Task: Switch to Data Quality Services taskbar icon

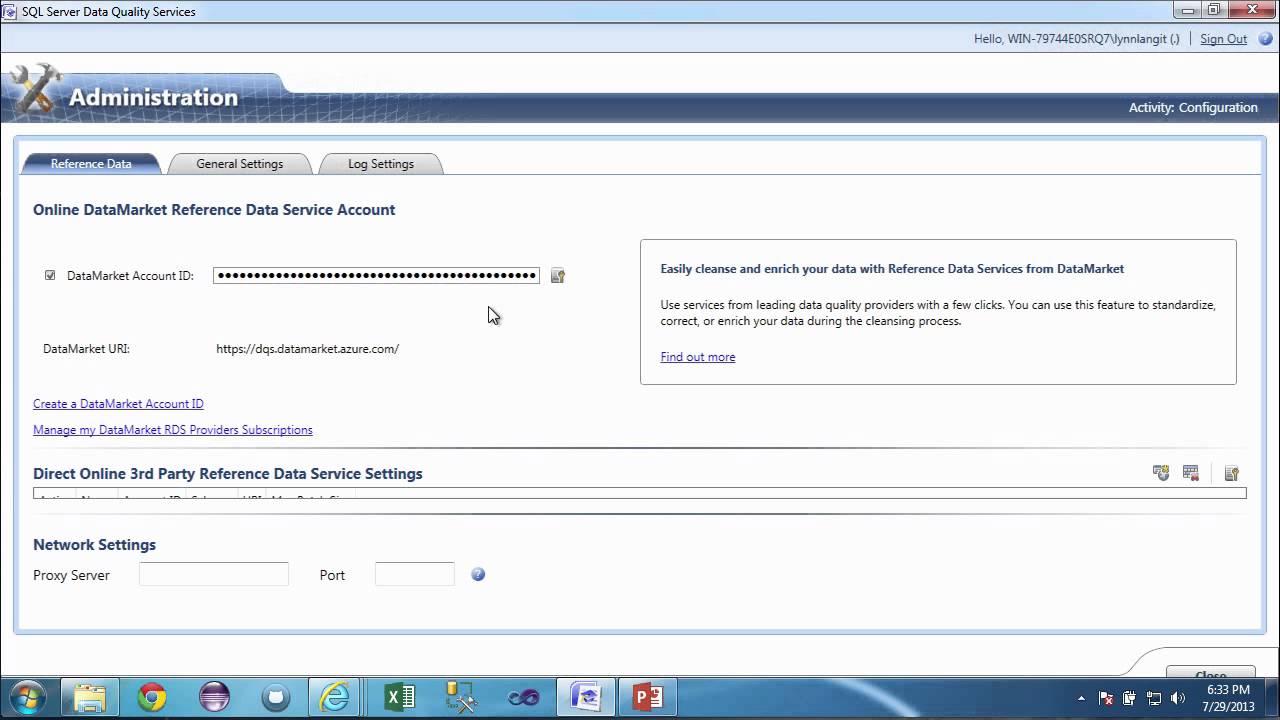Action: click(x=585, y=697)
